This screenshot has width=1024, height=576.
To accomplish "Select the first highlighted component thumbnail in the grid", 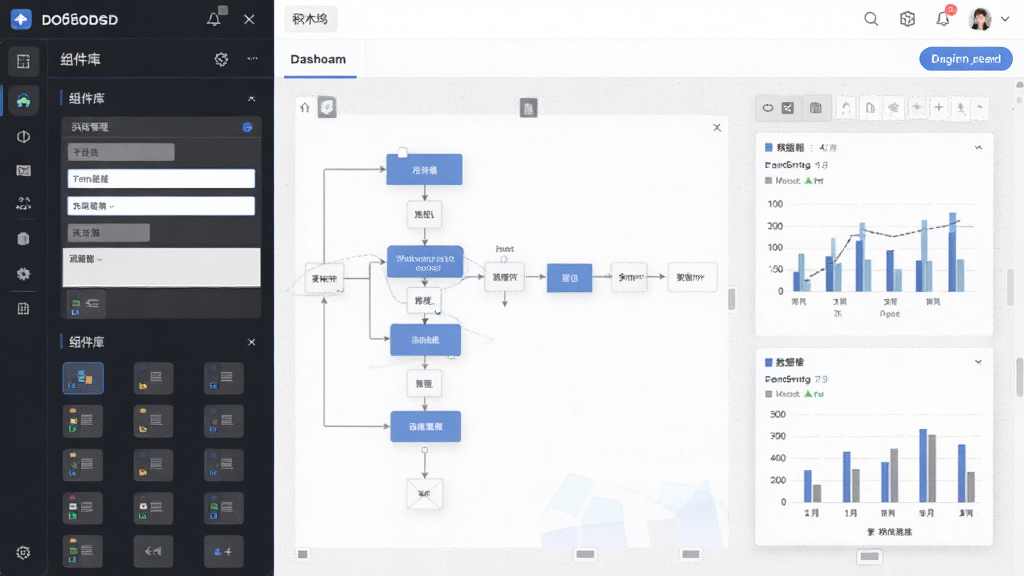I will 83,378.
